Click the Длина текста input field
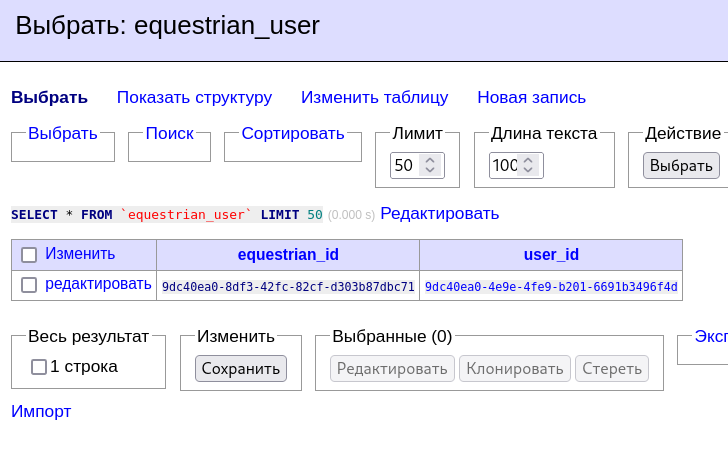The image size is (728, 464). (503, 165)
